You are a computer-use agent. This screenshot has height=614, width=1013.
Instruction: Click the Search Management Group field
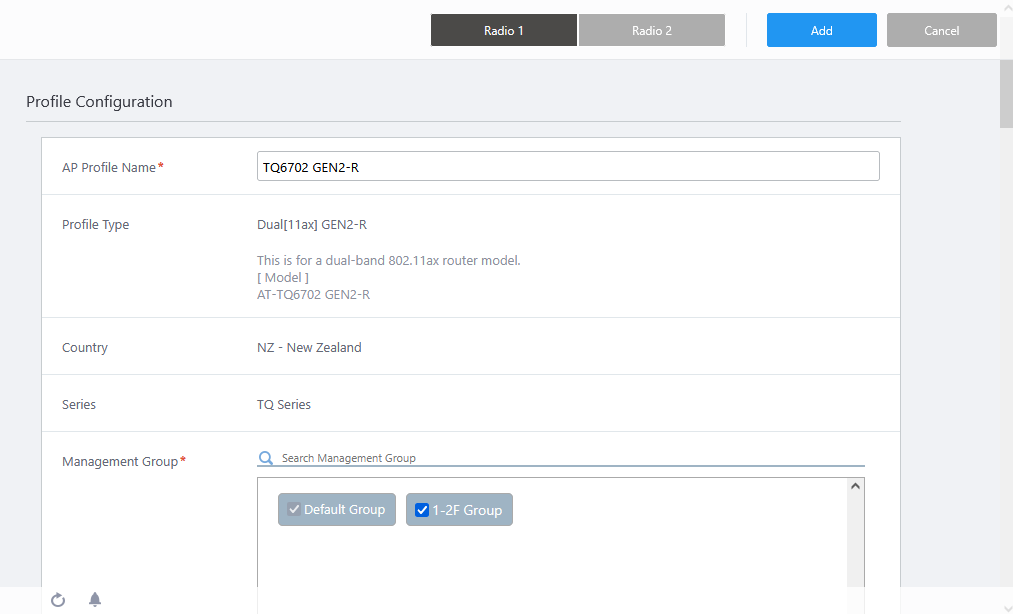(x=570, y=458)
